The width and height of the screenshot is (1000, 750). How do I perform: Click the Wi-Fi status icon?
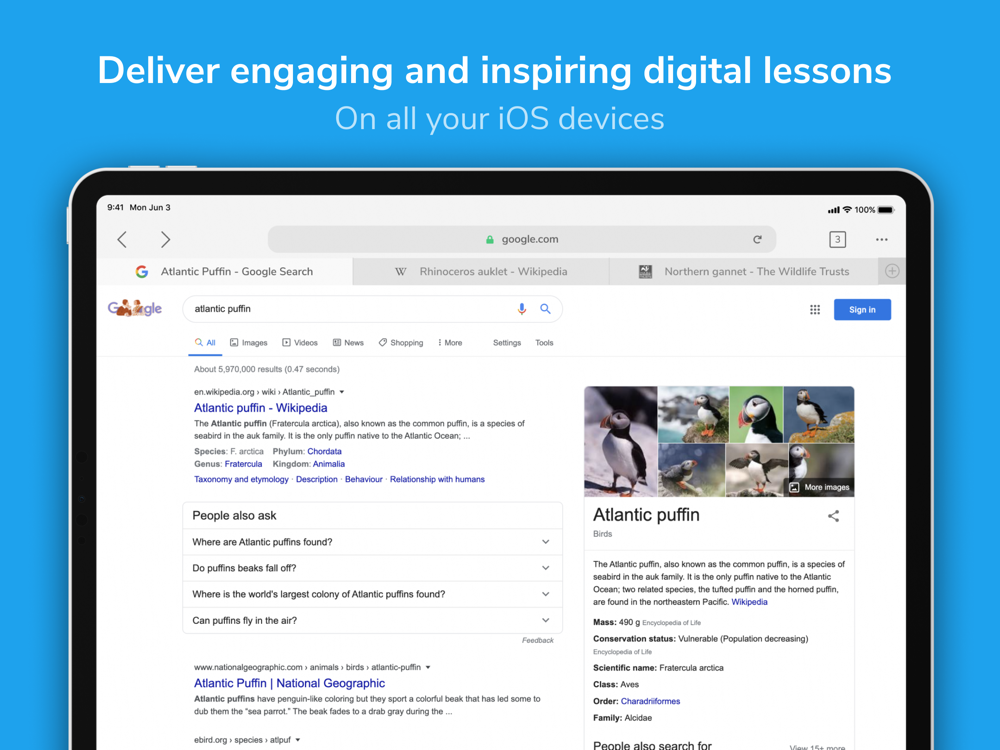click(847, 210)
